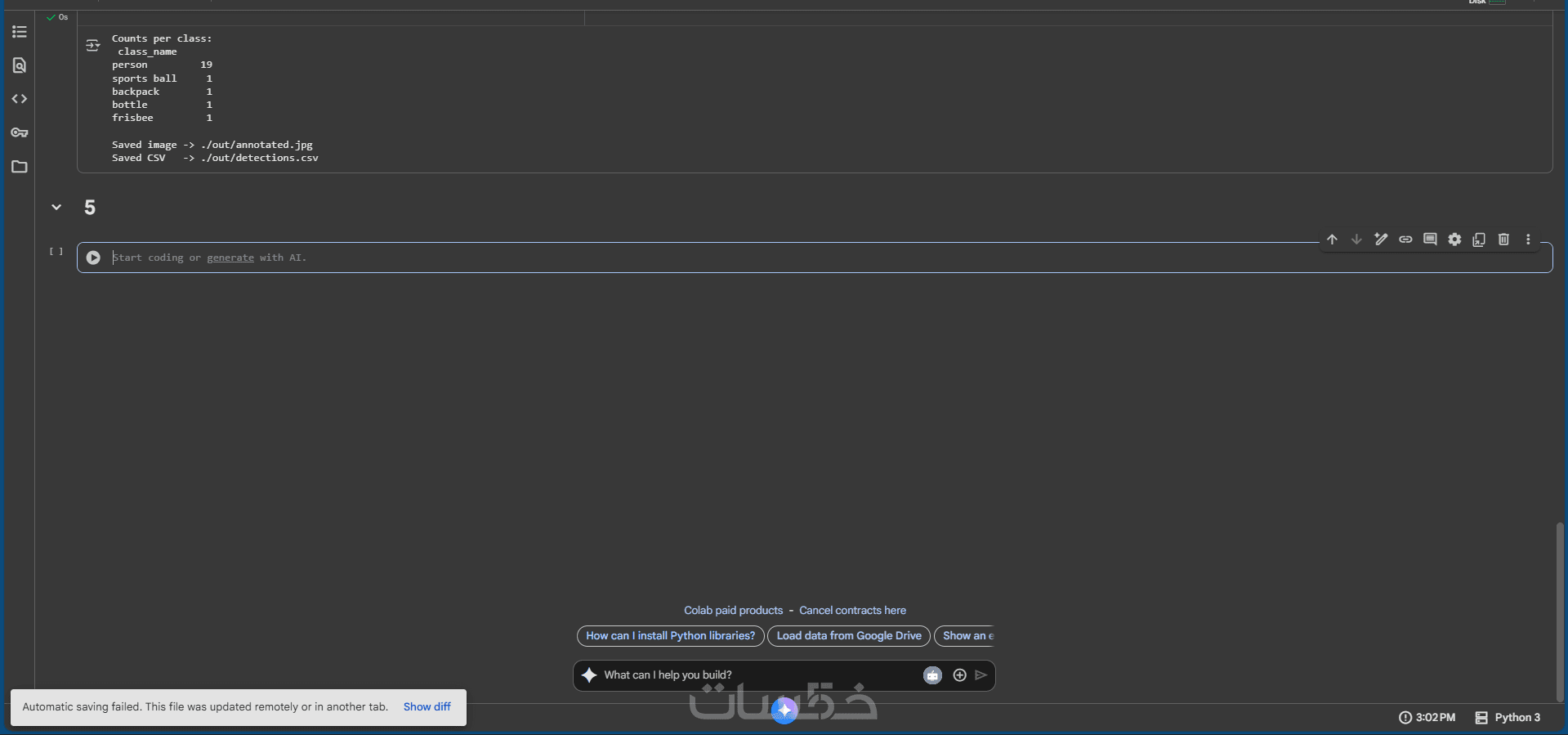This screenshot has width=1568, height=735.
Task: Focus the Start coding code cell editor
Action: [711, 258]
